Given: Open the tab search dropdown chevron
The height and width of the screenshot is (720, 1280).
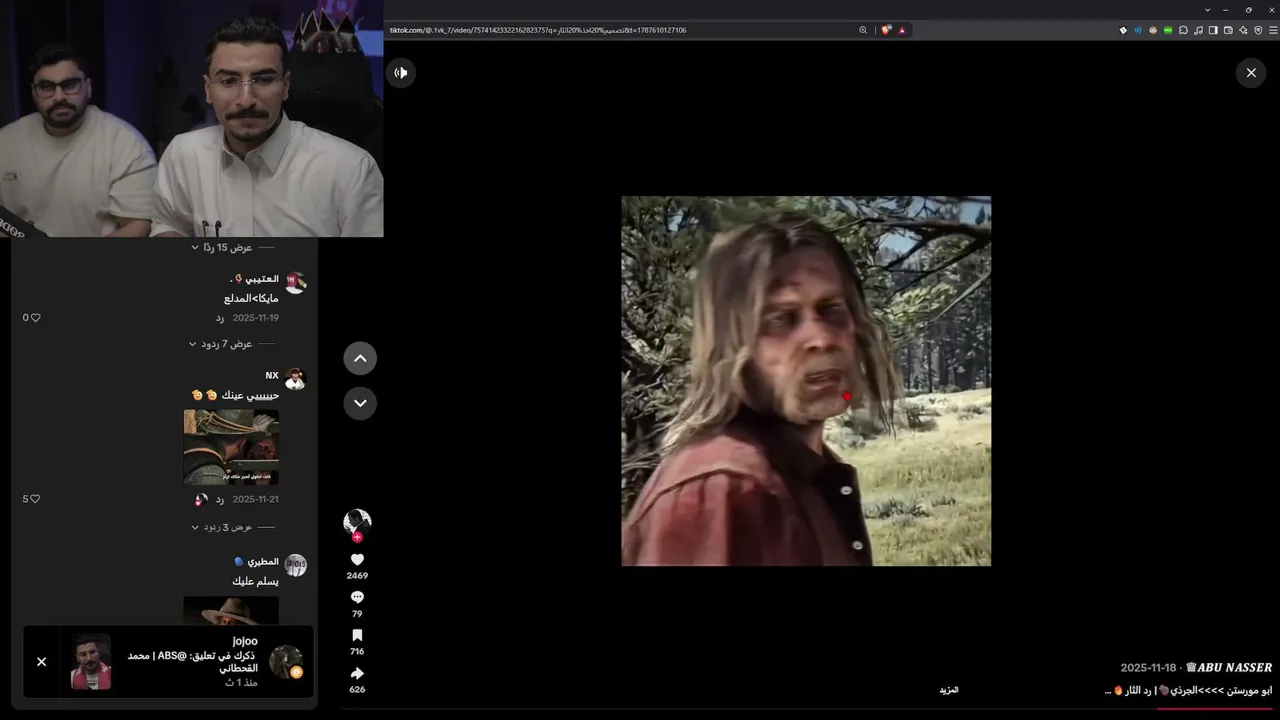Looking at the screenshot, I should point(1208,9).
